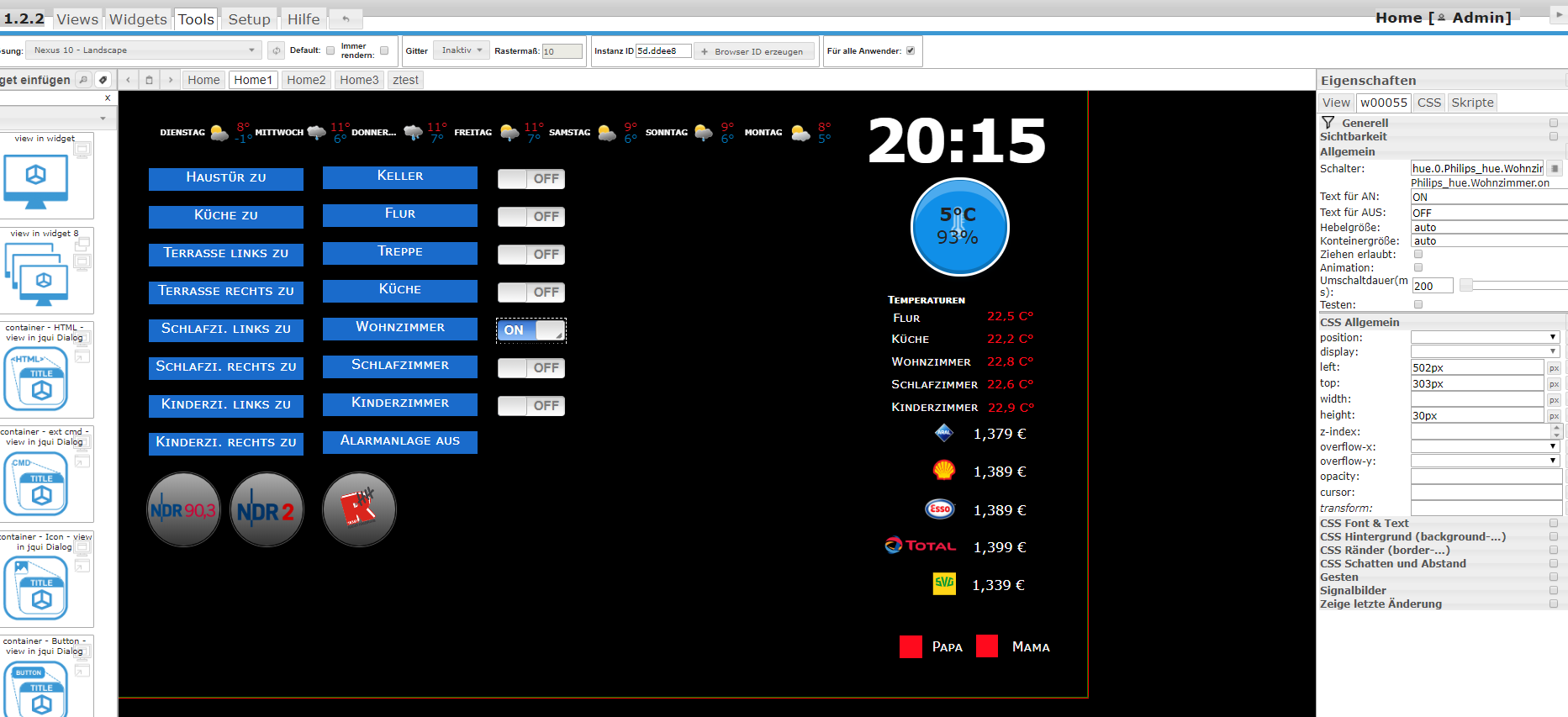Uncheck 'Für alle Anwender' checkbox
Image resolution: width=1568 pixels, height=717 pixels.
[911, 50]
